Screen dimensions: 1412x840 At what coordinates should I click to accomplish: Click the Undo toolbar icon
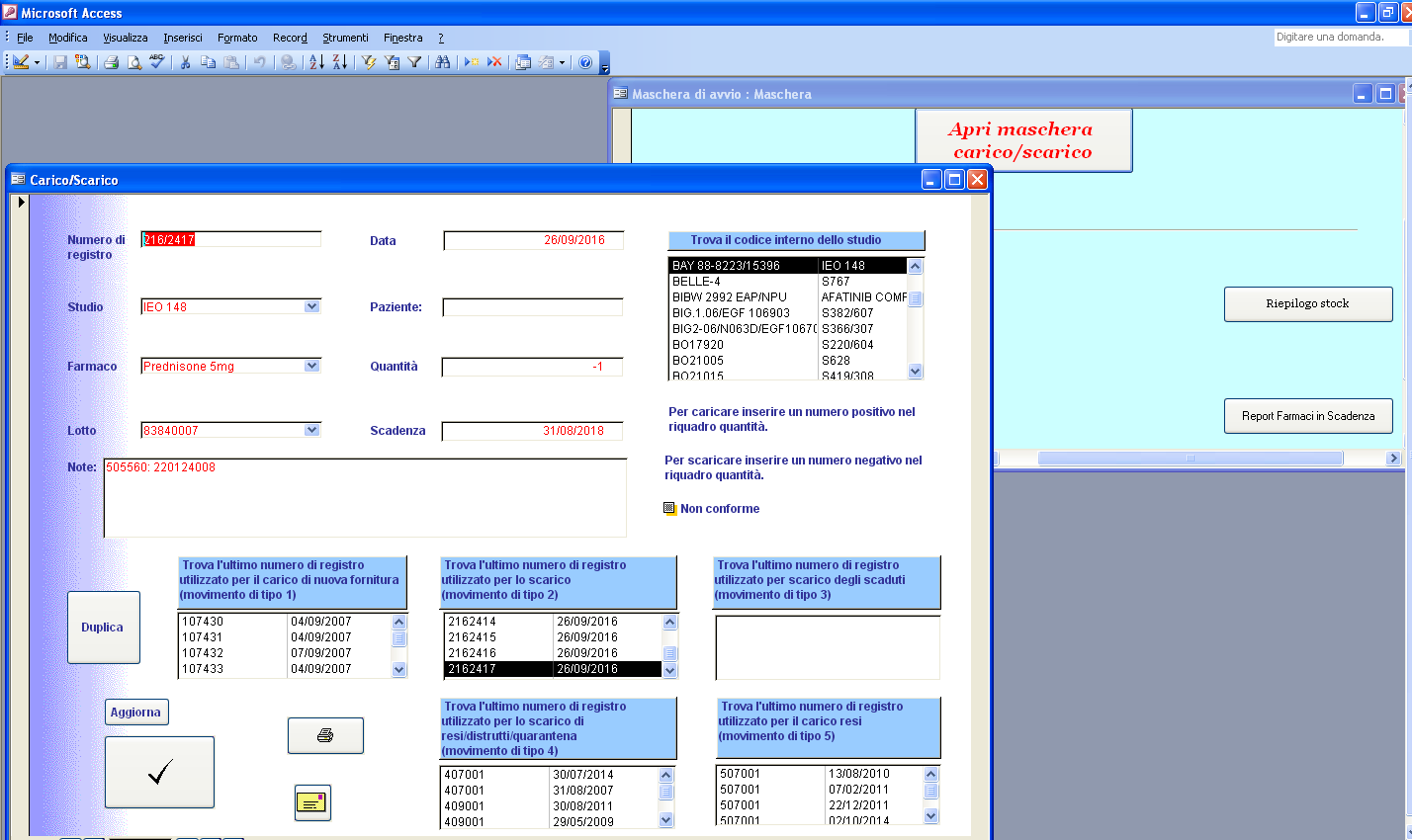pyautogui.click(x=259, y=61)
